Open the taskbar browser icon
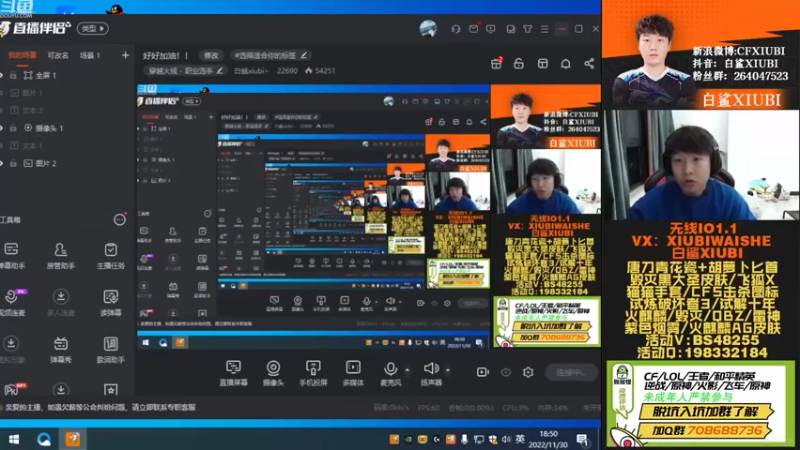The image size is (800, 450). coord(43,439)
